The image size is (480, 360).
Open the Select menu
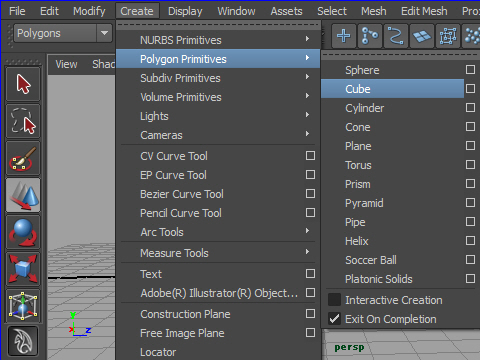pyautogui.click(x=332, y=11)
